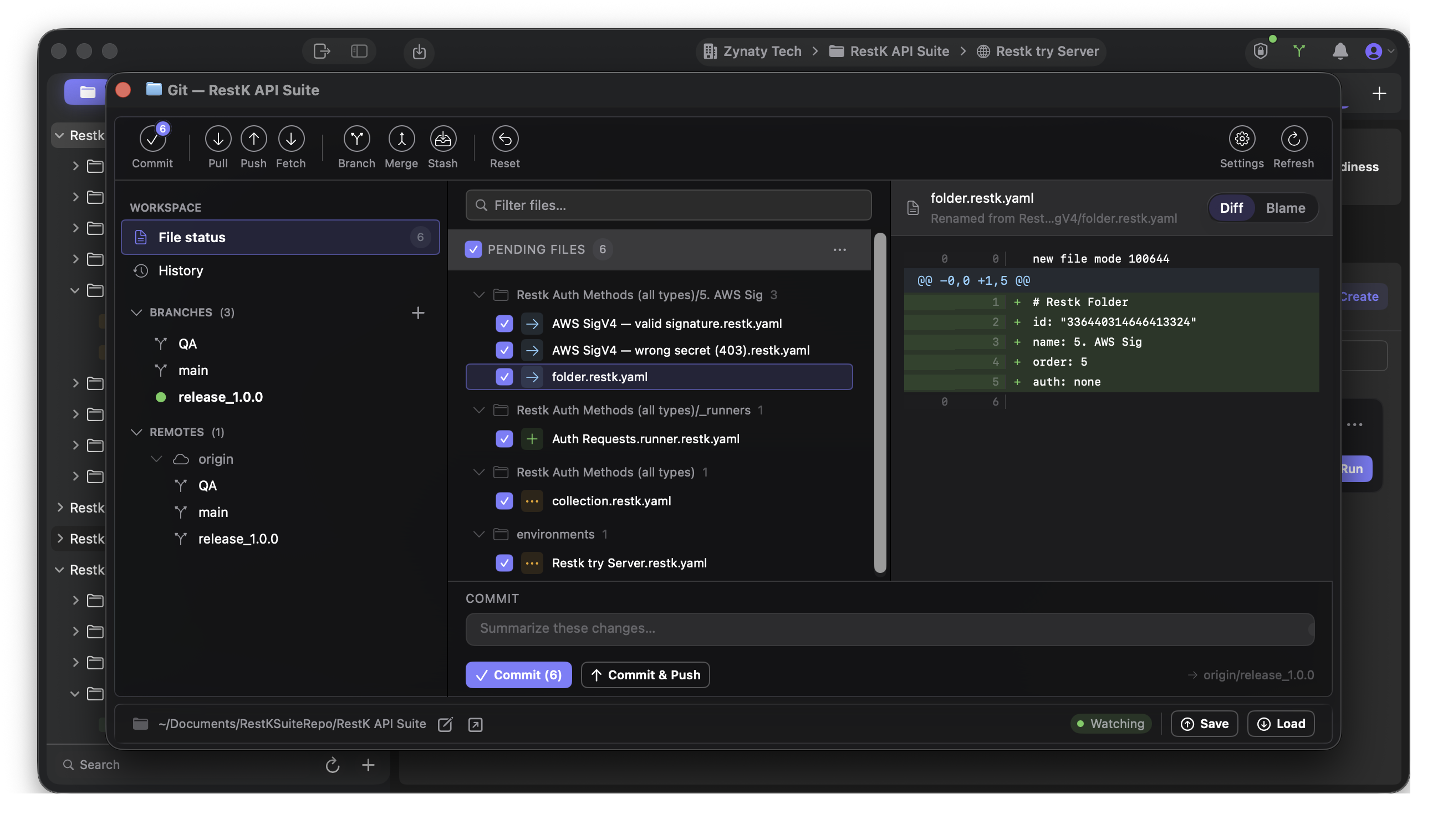This screenshot has height=840, width=1448.
Task: Click the import download icon in title bar
Action: coord(419,52)
